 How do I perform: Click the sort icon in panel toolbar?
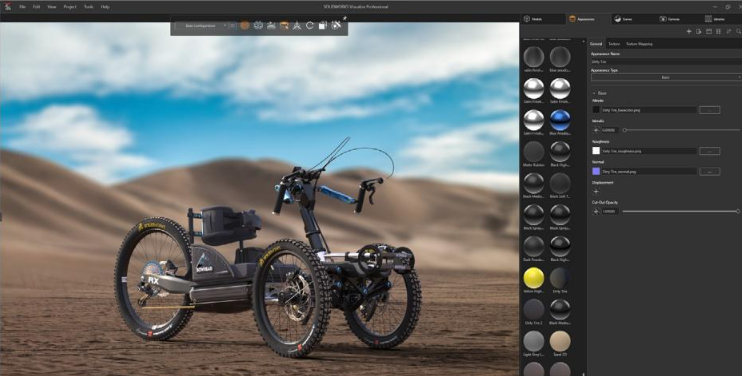click(729, 31)
